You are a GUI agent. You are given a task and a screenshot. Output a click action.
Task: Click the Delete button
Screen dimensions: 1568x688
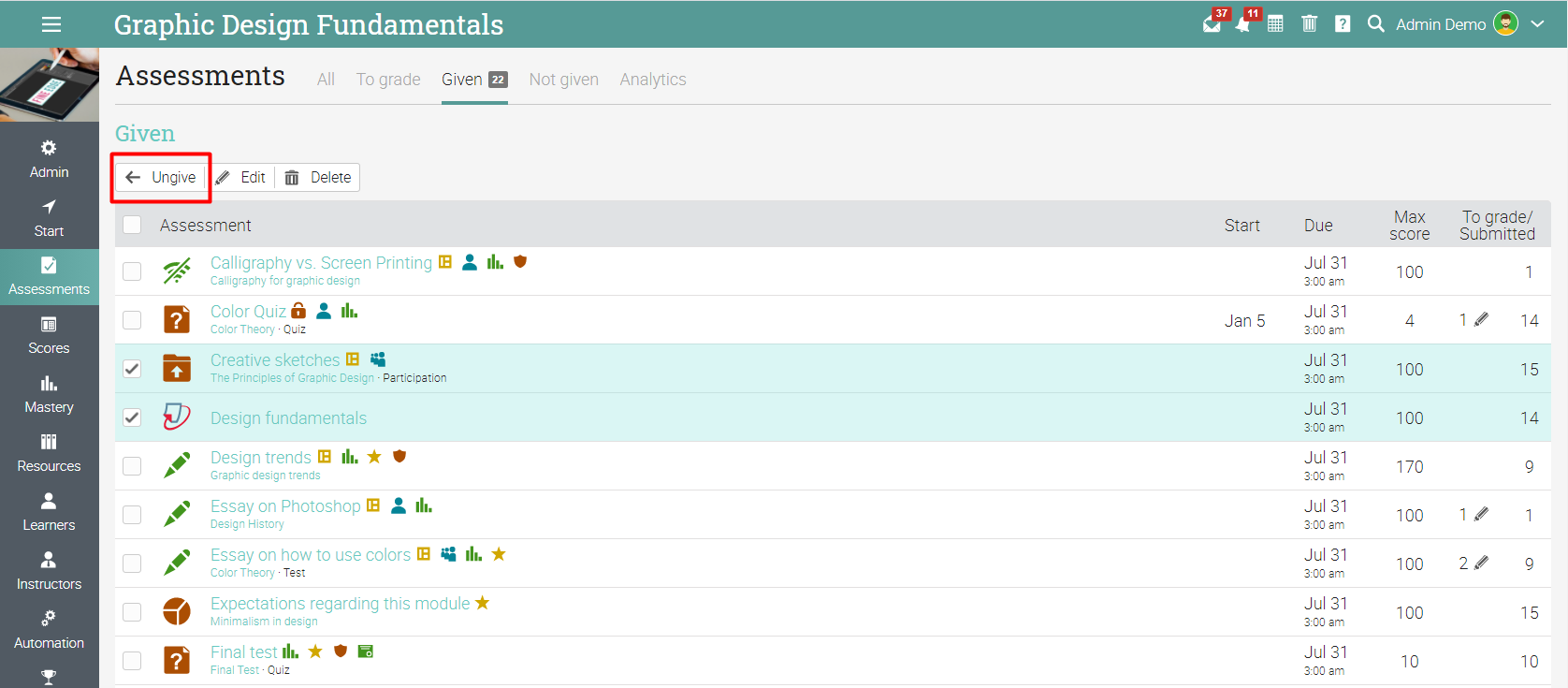318,178
